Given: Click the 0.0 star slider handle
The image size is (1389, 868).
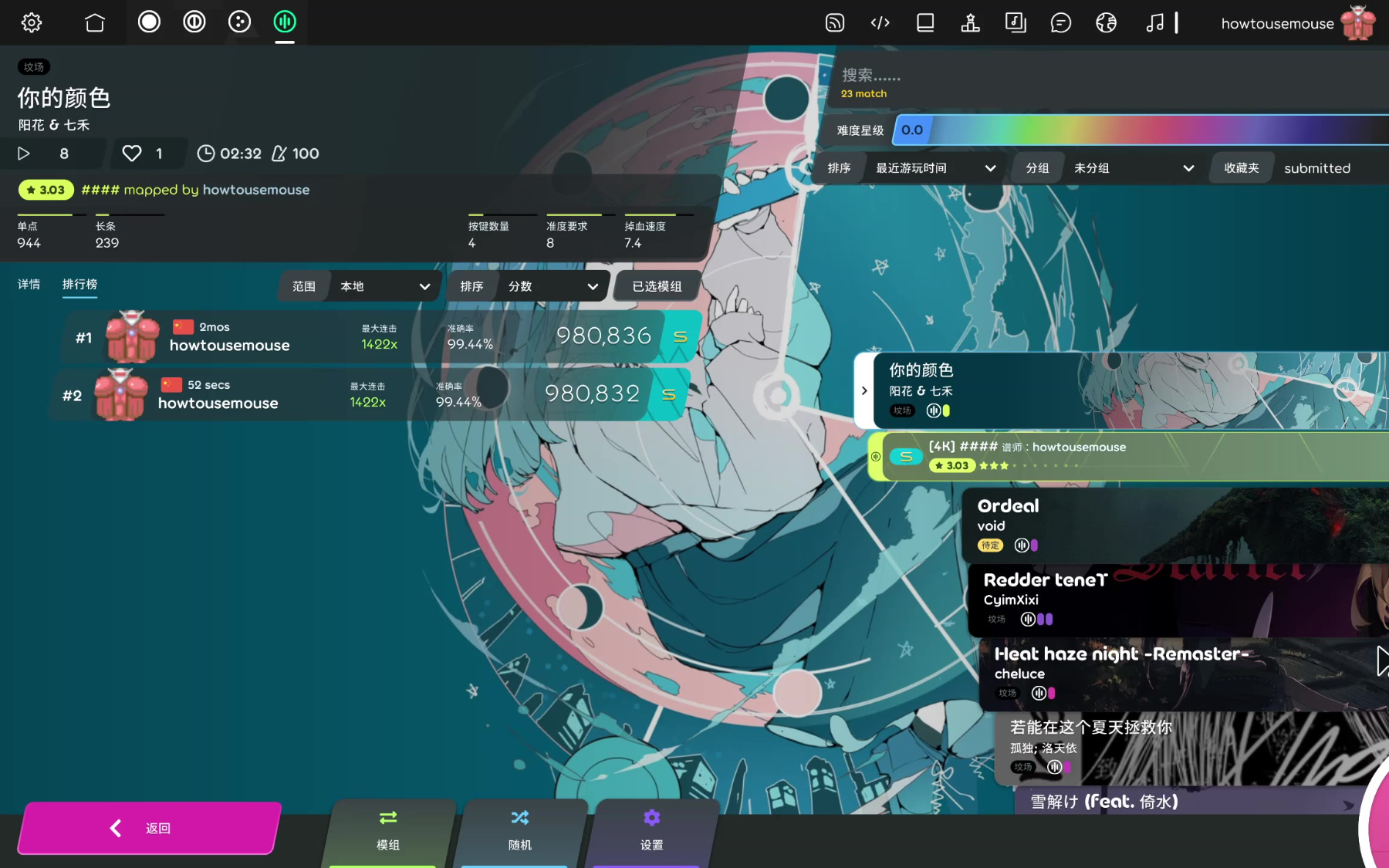Looking at the screenshot, I should pos(912,130).
